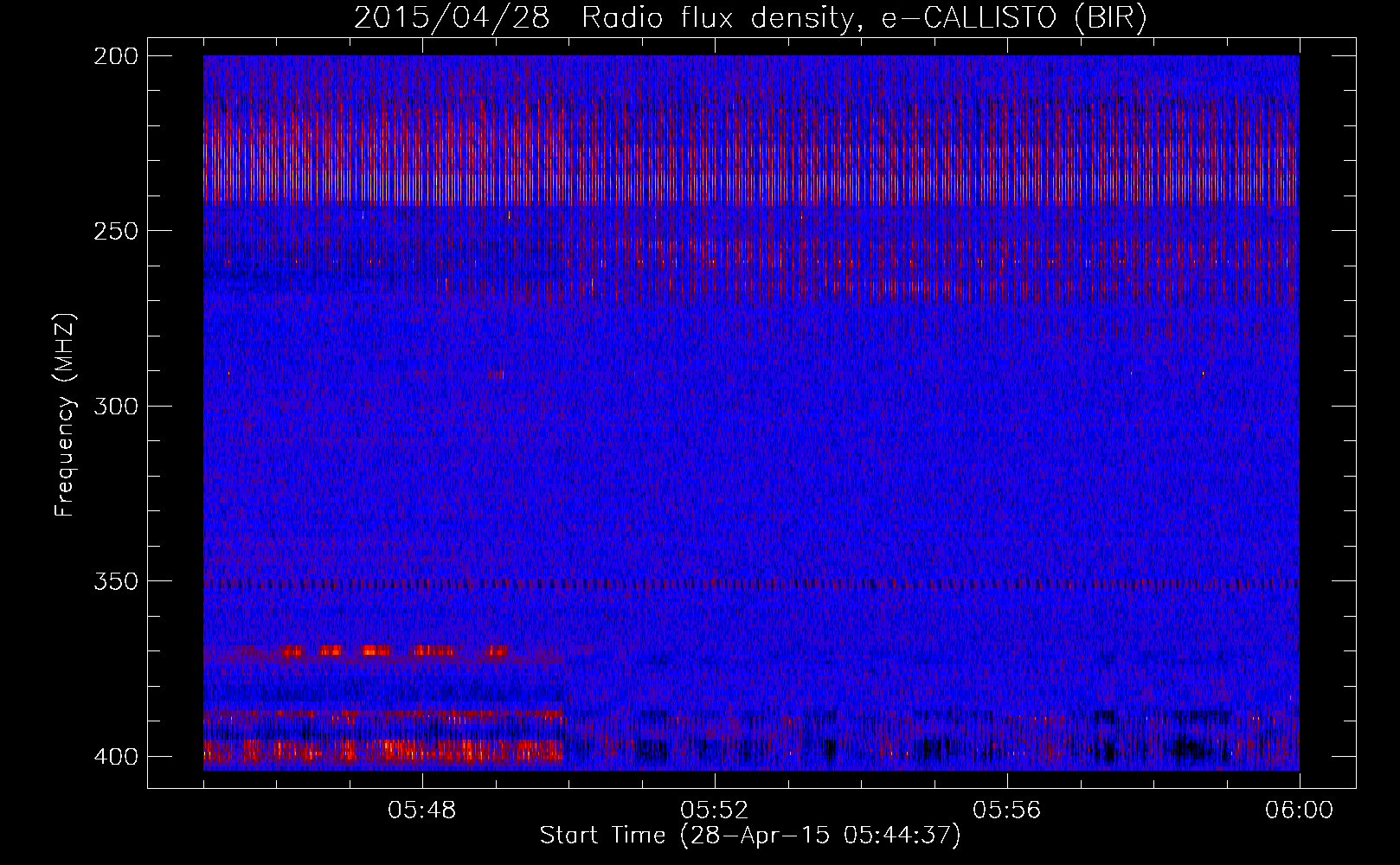The image size is (1400, 865).
Task: Click the thin red line near 388 MHz
Action: click(389, 714)
